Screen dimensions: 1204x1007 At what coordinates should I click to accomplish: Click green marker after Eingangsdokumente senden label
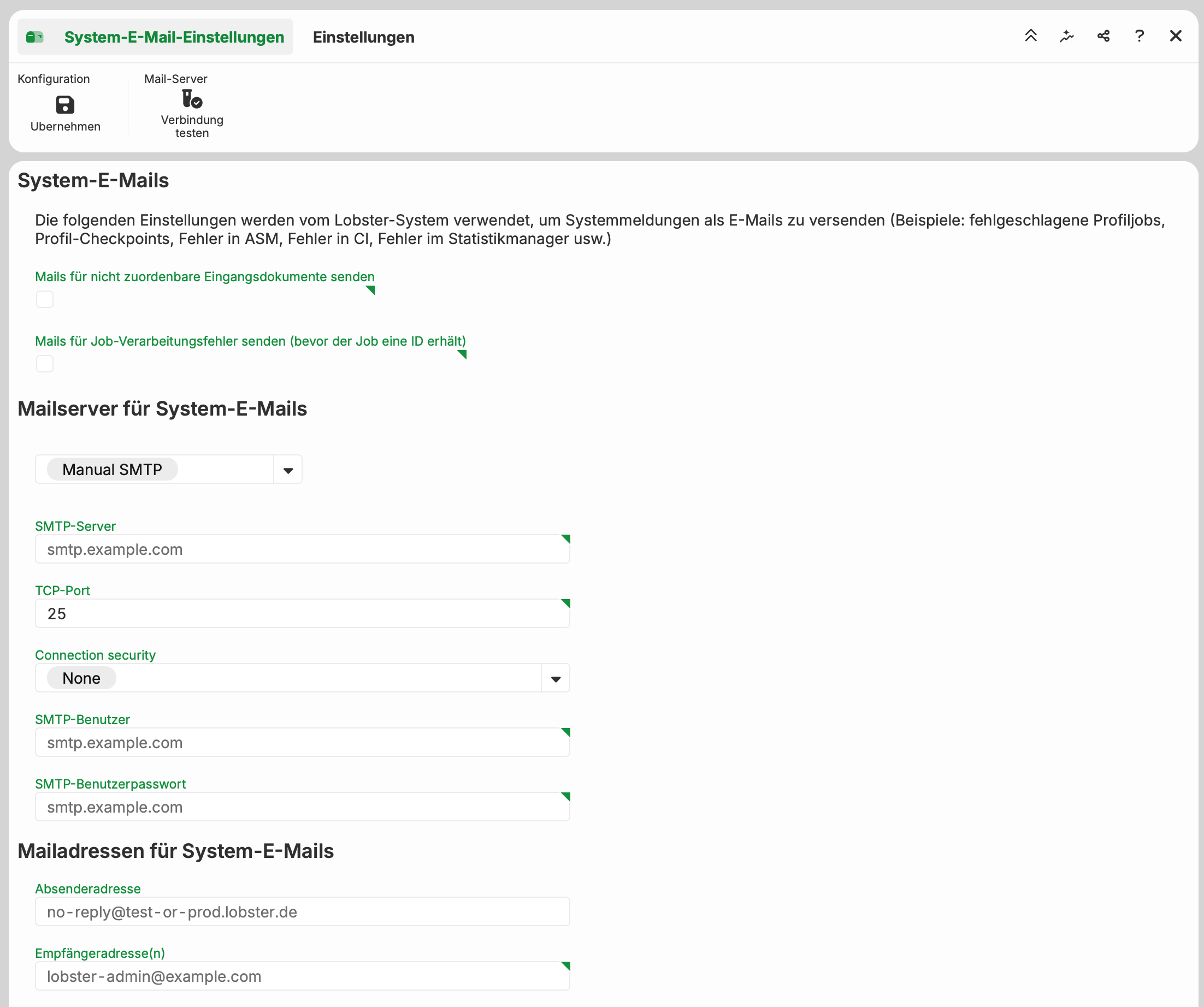(371, 289)
